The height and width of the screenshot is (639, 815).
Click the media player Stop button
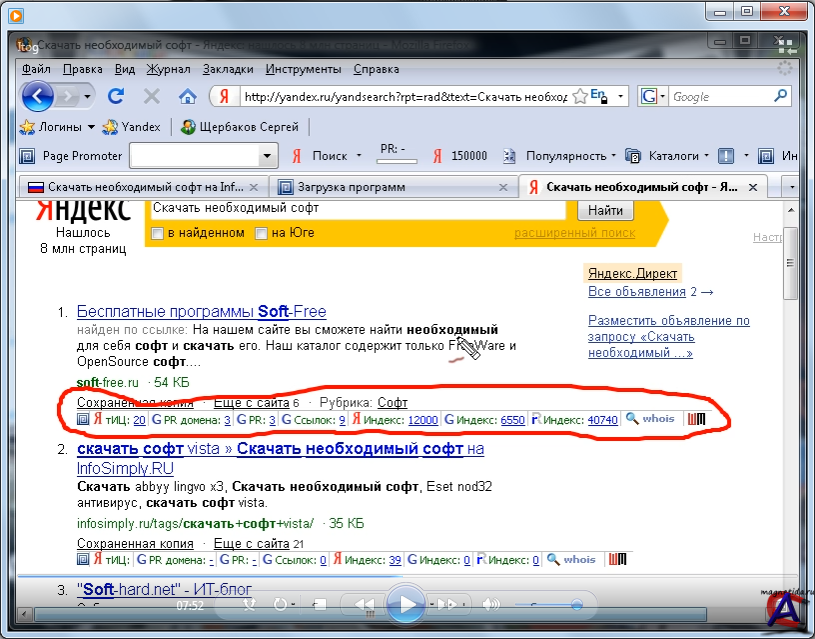point(319,605)
